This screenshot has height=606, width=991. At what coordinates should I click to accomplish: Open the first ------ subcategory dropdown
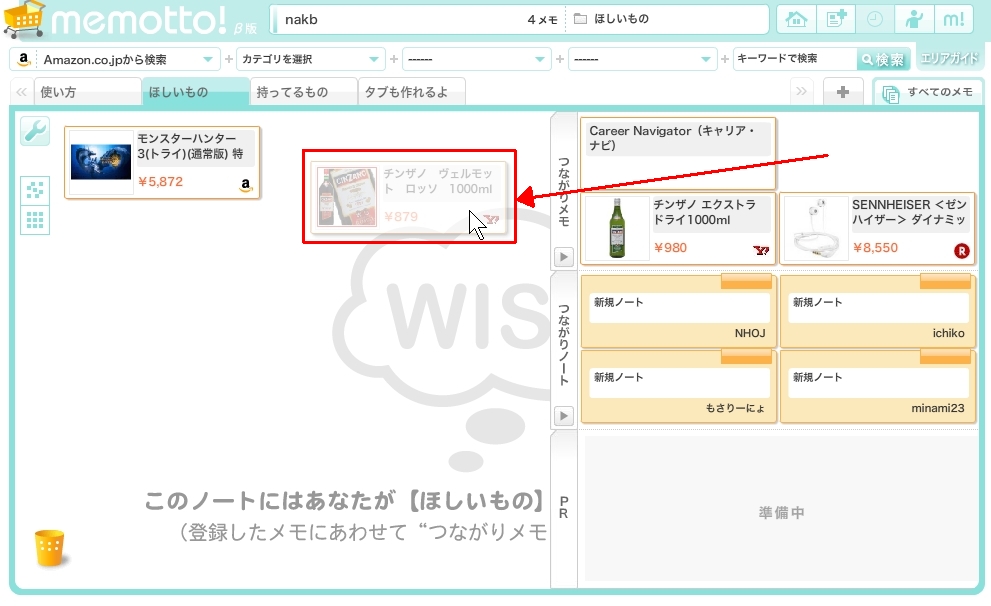476,59
